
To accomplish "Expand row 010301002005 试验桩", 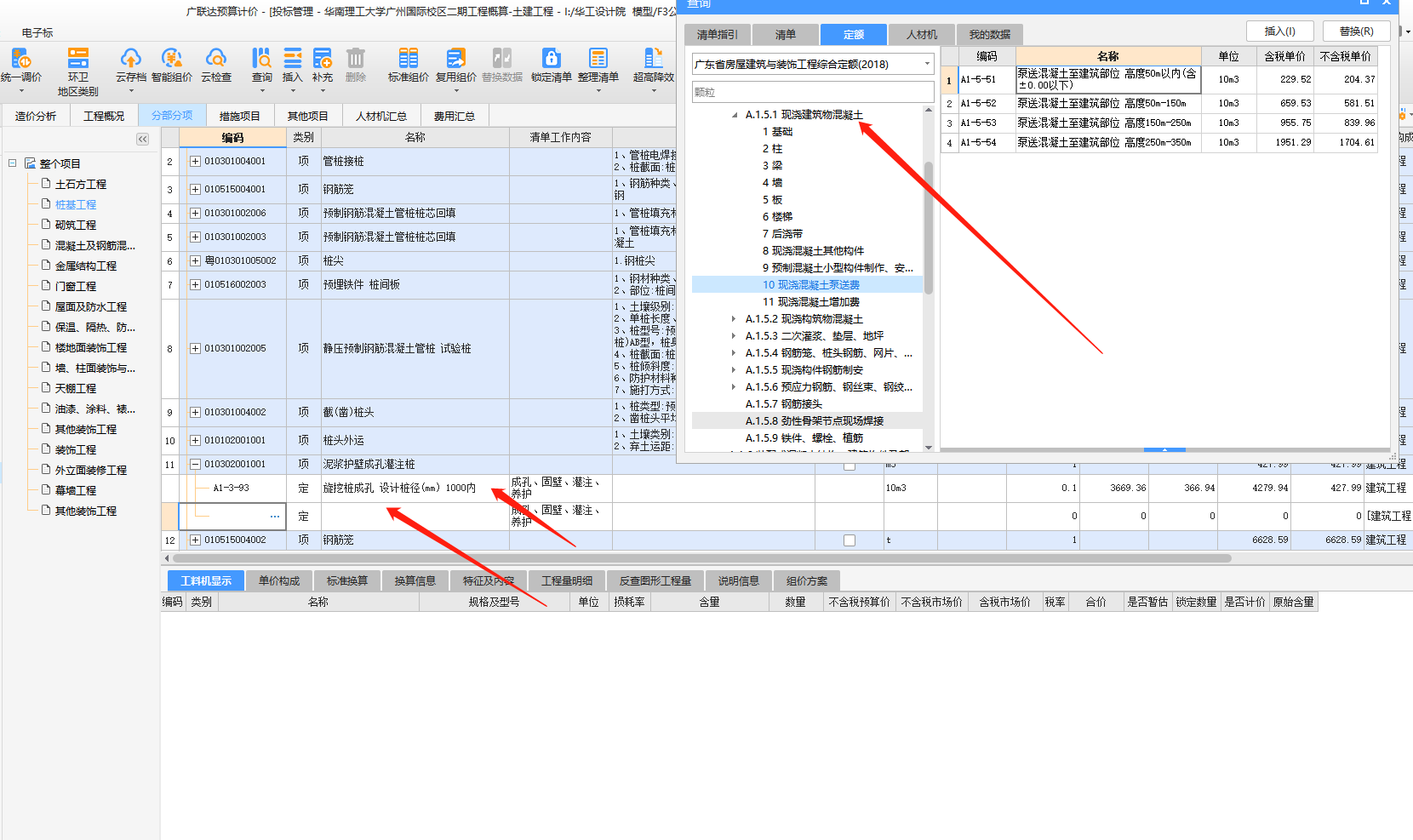I will coord(195,348).
